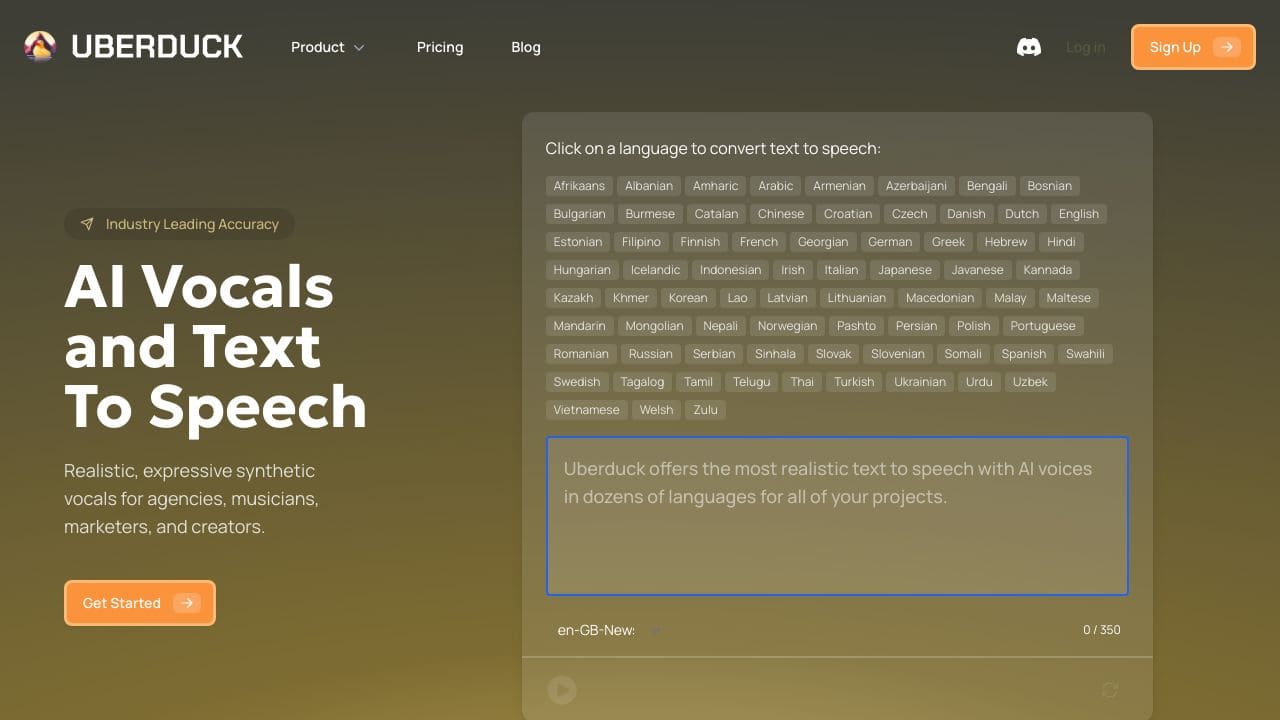Select Arabic as the speech language

click(x=776, y=186)
